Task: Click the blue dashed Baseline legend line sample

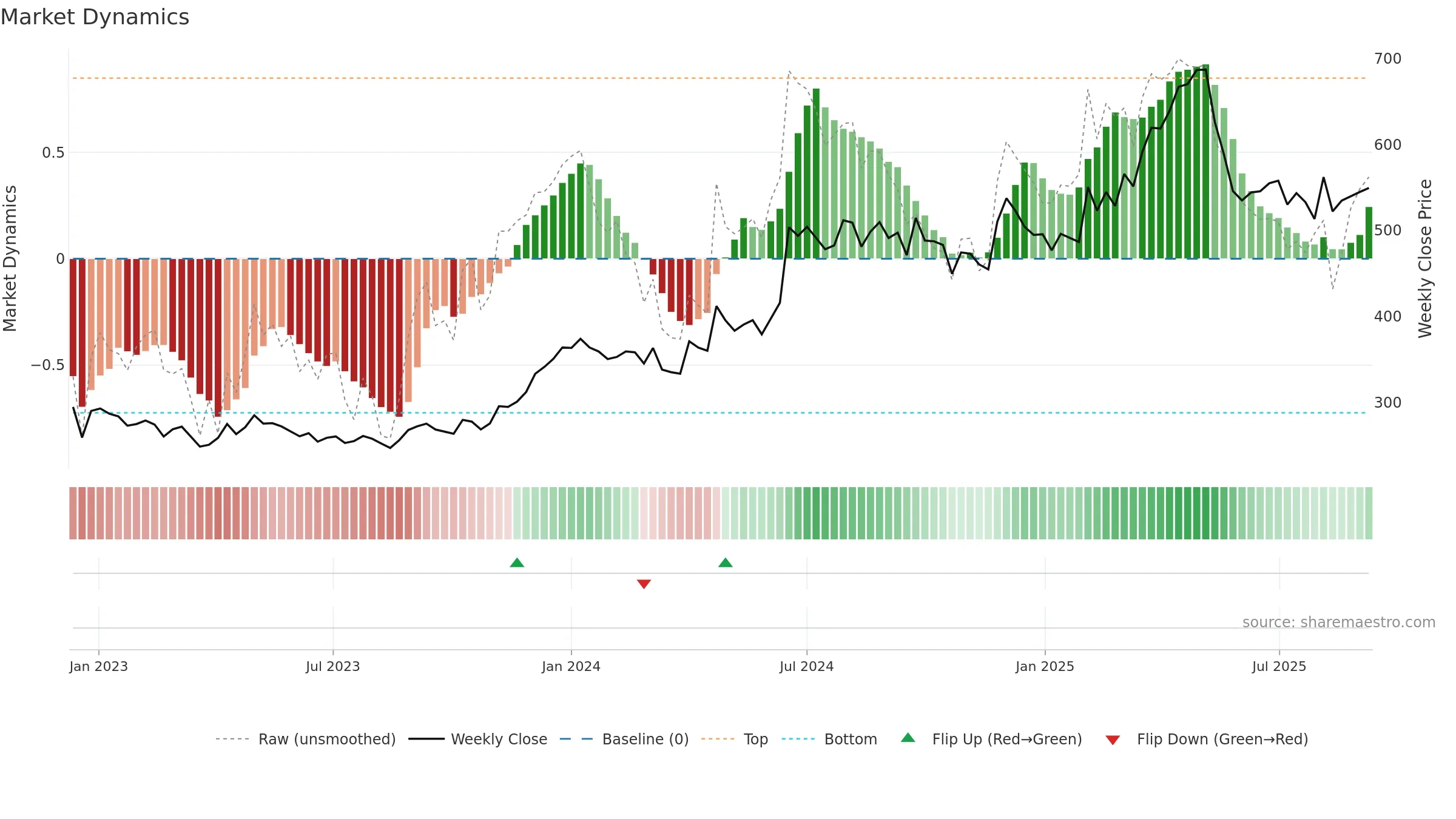Action: tap(576, 739)
